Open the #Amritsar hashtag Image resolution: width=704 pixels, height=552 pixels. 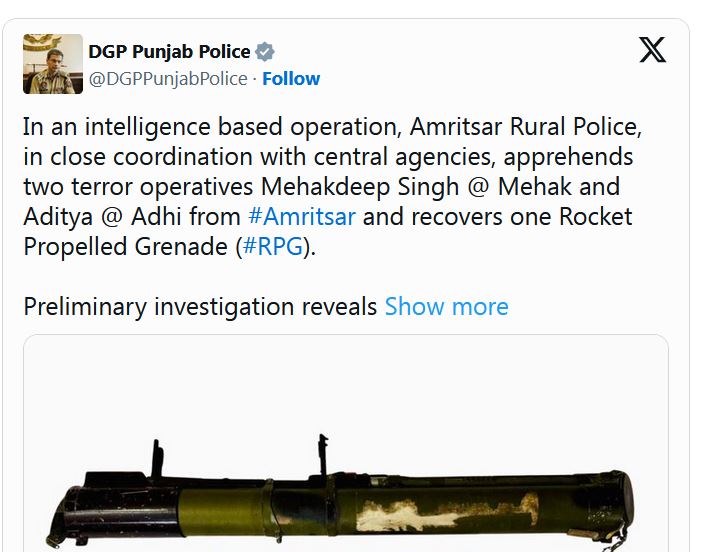(x=302, y=216)
